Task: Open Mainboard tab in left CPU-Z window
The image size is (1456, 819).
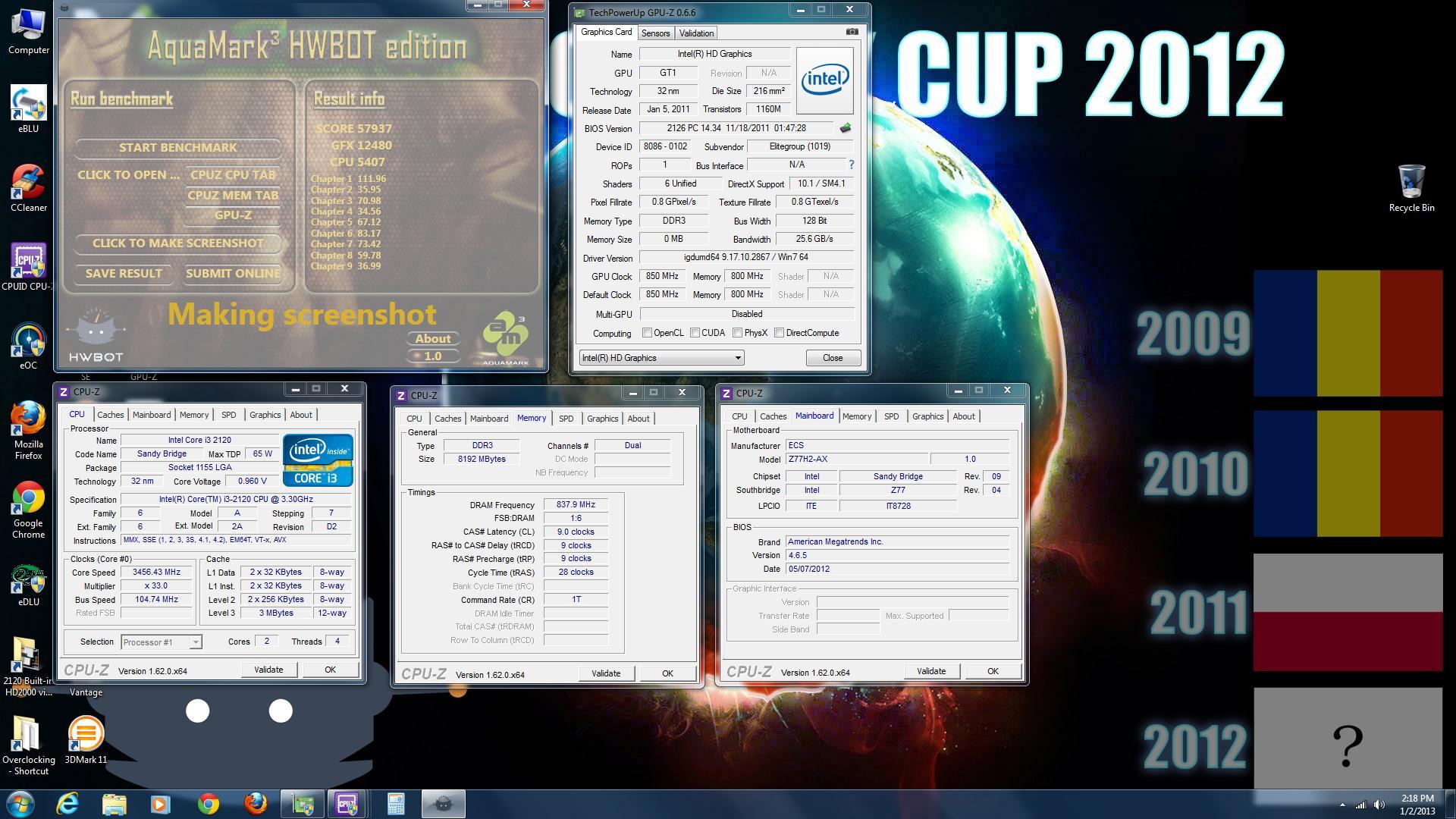Action: (x=152, y=415)
